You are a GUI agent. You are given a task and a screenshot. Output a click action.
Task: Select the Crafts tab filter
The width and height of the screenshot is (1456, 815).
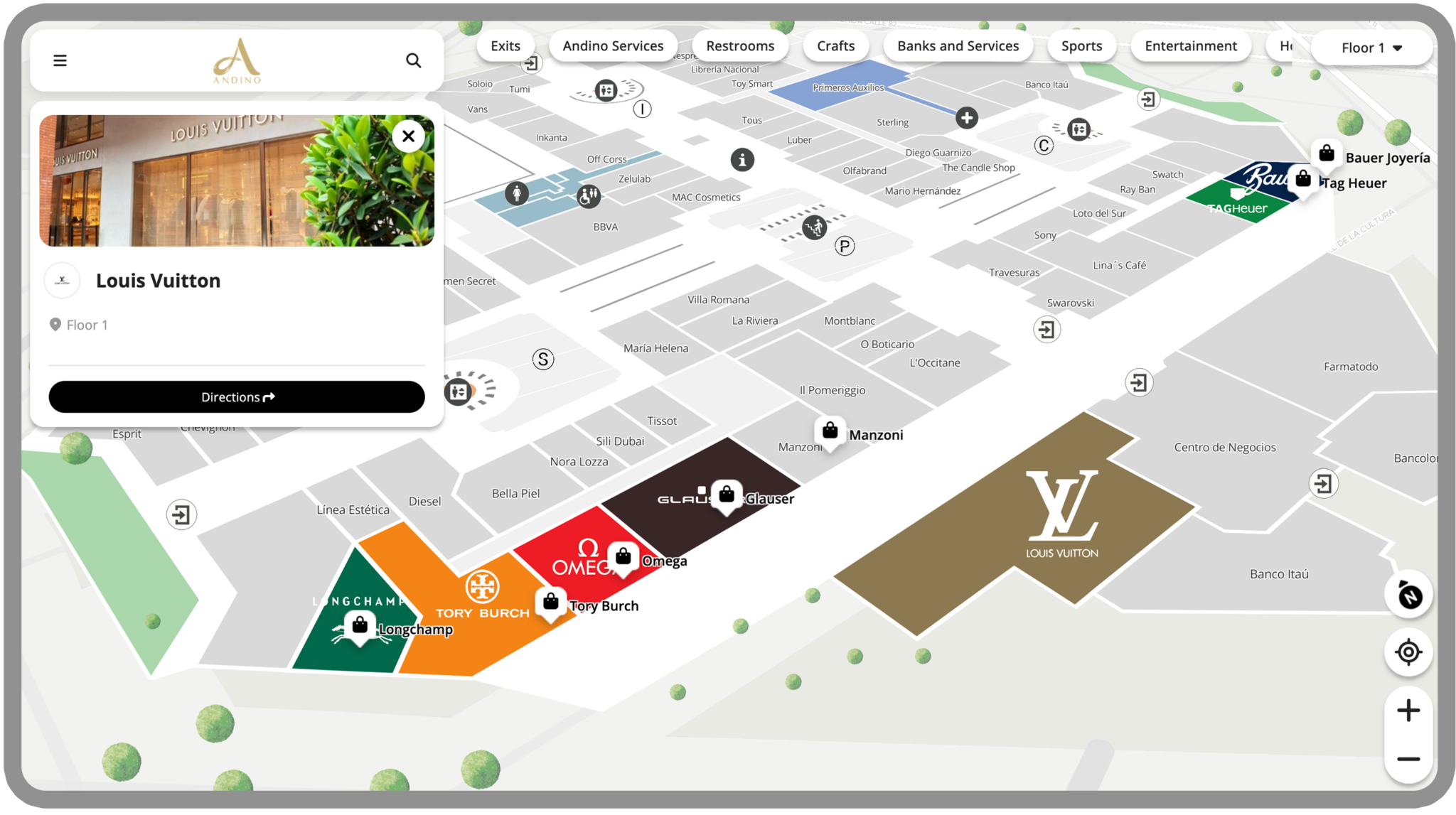[834, 46]
